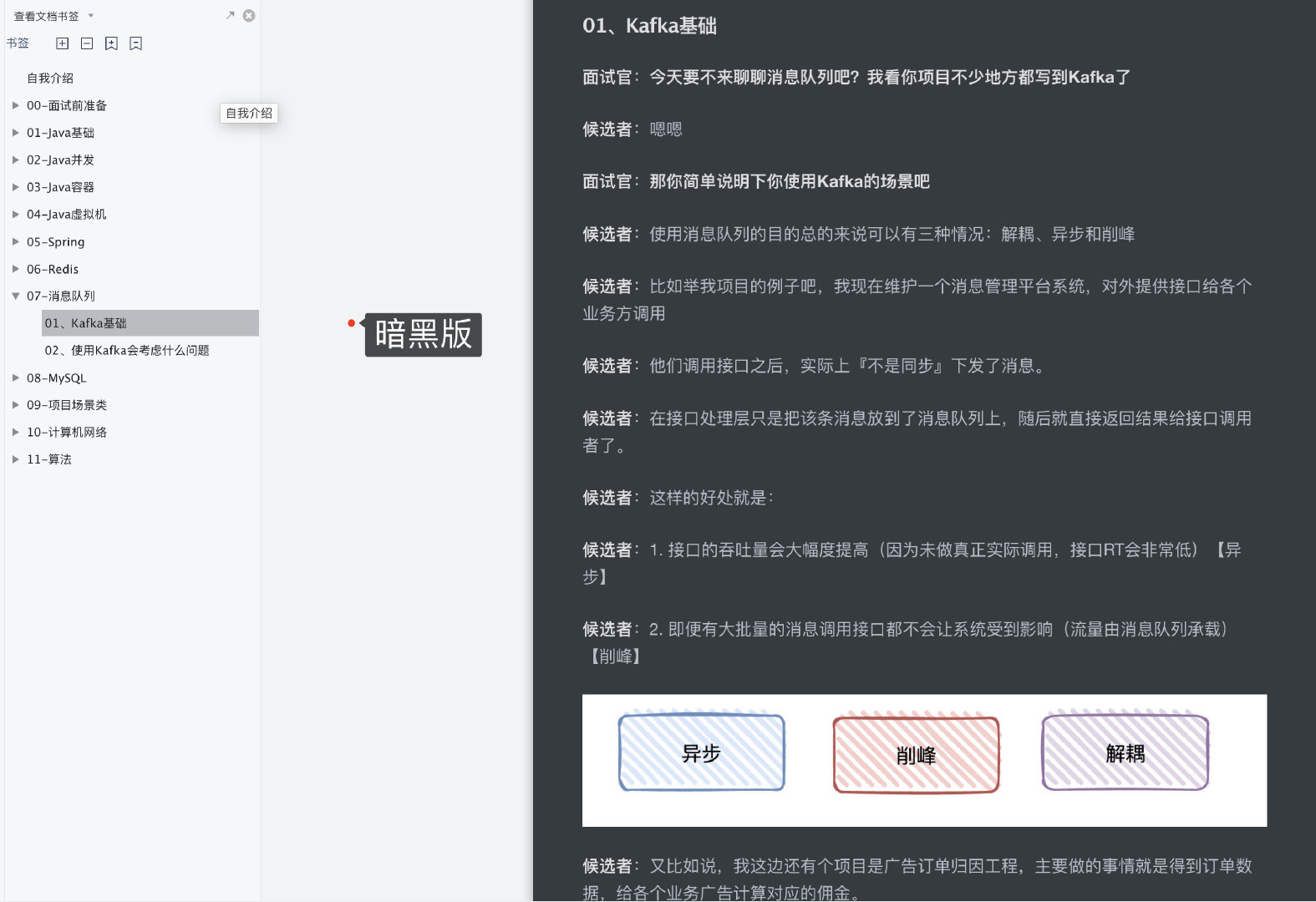
Task: Expand the 09-项目场景类 node arrow
Action: pyautogui.click(x=15, y=405)
